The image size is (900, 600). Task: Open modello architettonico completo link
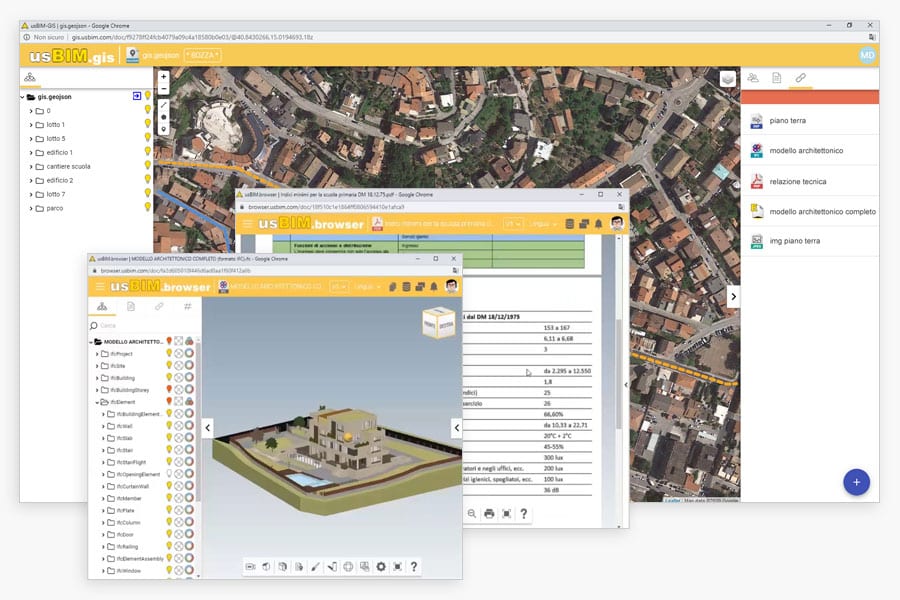tap(810, 211)
